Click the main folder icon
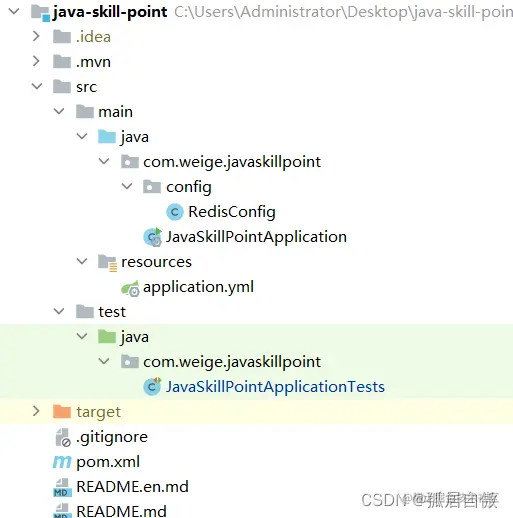The width and height of the screenshot is (513, 518). pos(85,112)
